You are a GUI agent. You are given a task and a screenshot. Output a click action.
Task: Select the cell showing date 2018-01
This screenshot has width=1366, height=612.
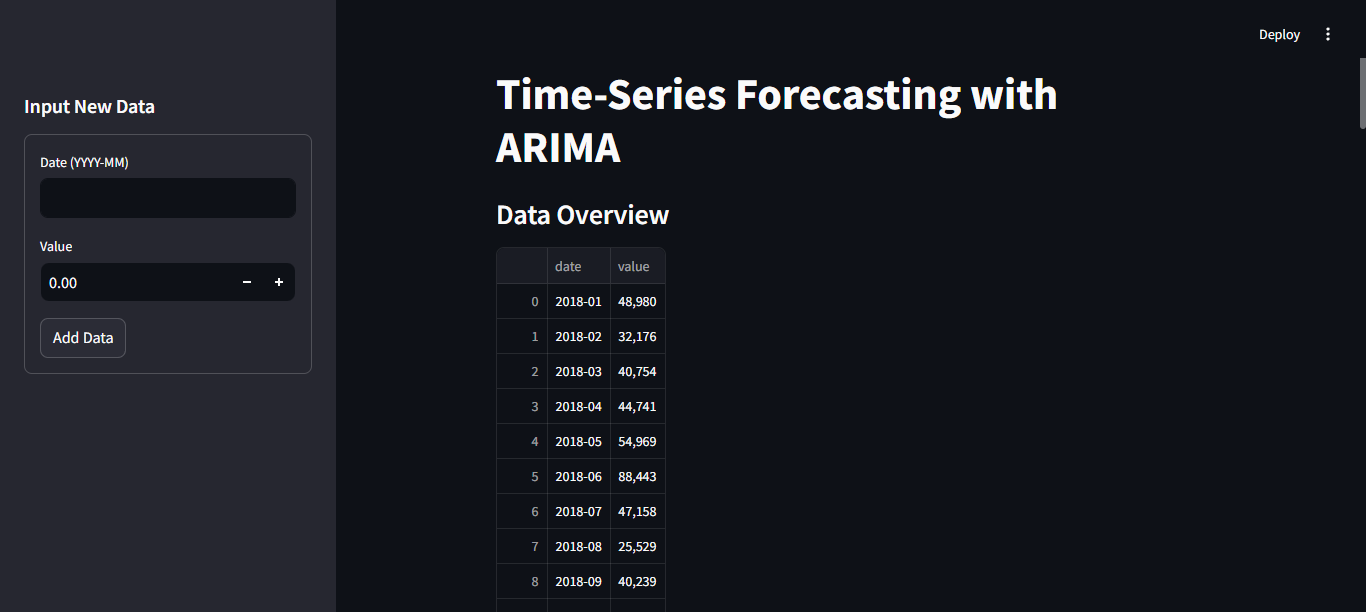click(579, 301)
